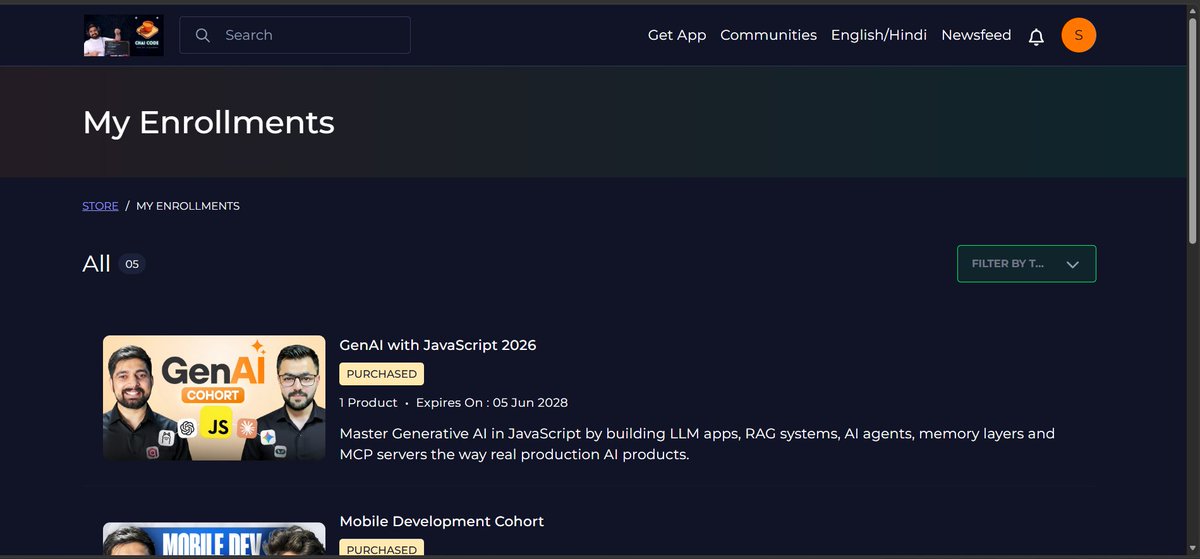Open the notifications bell

(1036, 36)
